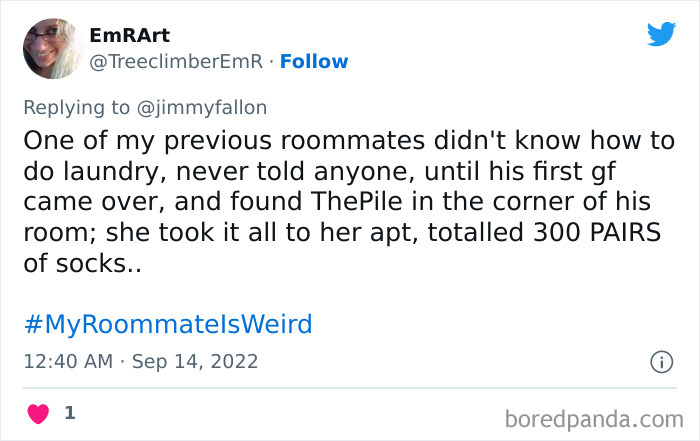Click the EmRArt display name
The height and width of the screenshot is (441, 700).
pyautogui.click(x=129, y=34)
